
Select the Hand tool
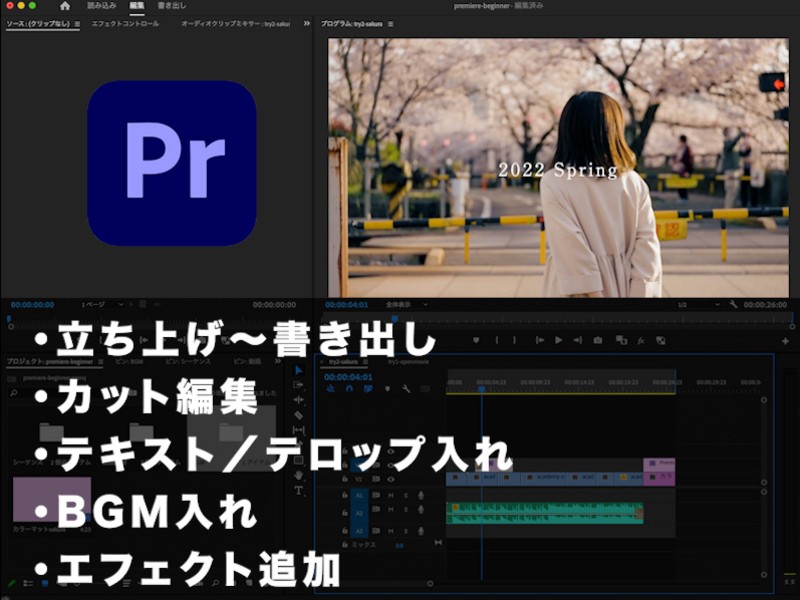pos(298,475)
